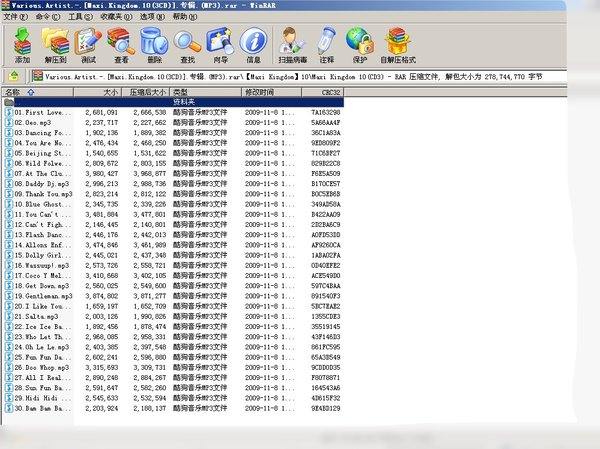Sort by CRC32 column header
The height and width of the screenshot is (449, 600).
tap(323, 92)
